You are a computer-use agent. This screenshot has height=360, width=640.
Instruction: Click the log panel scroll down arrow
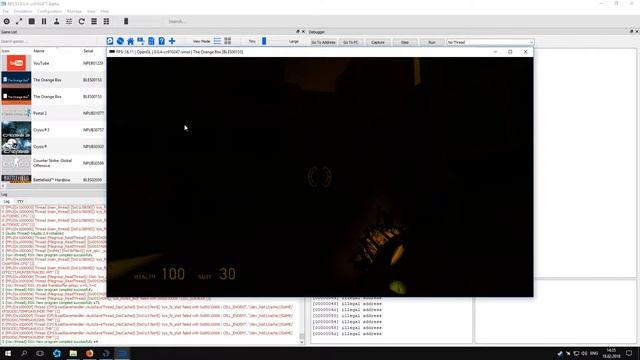[x=302, y=342]
